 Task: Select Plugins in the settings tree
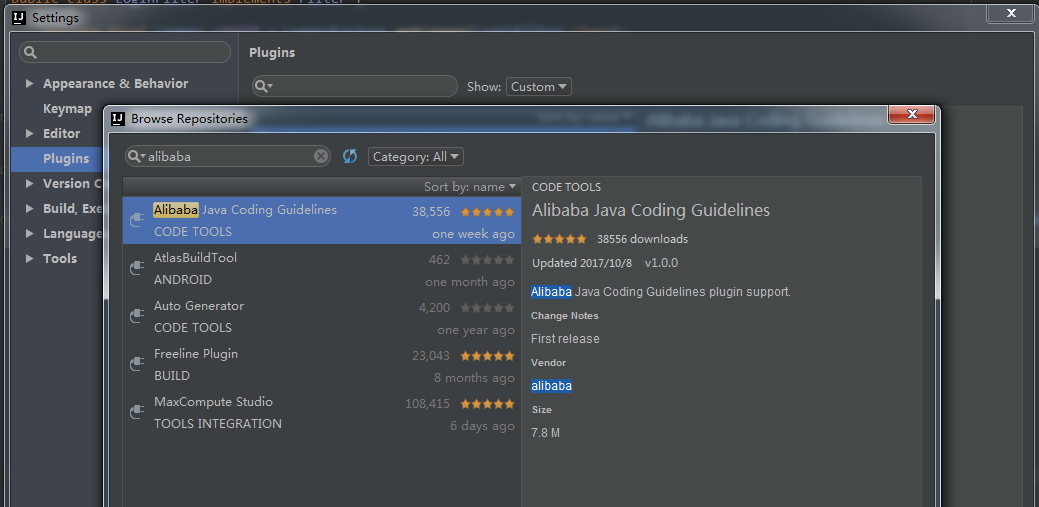66,158
